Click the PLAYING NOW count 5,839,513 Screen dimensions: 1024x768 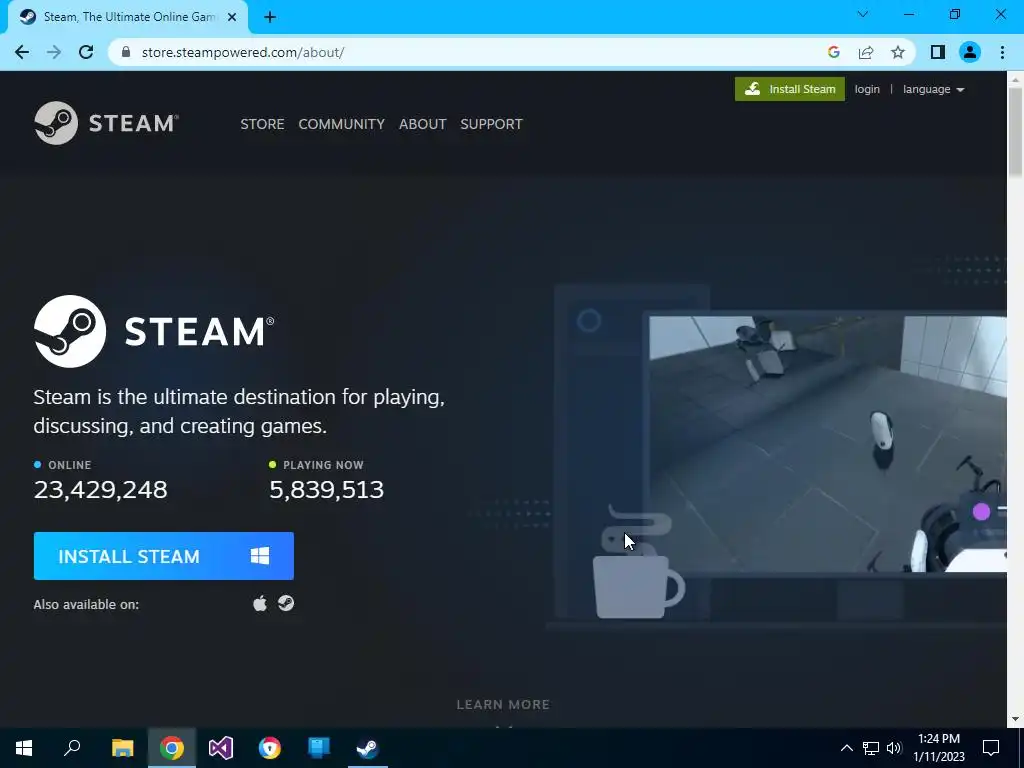pos(327,490)
